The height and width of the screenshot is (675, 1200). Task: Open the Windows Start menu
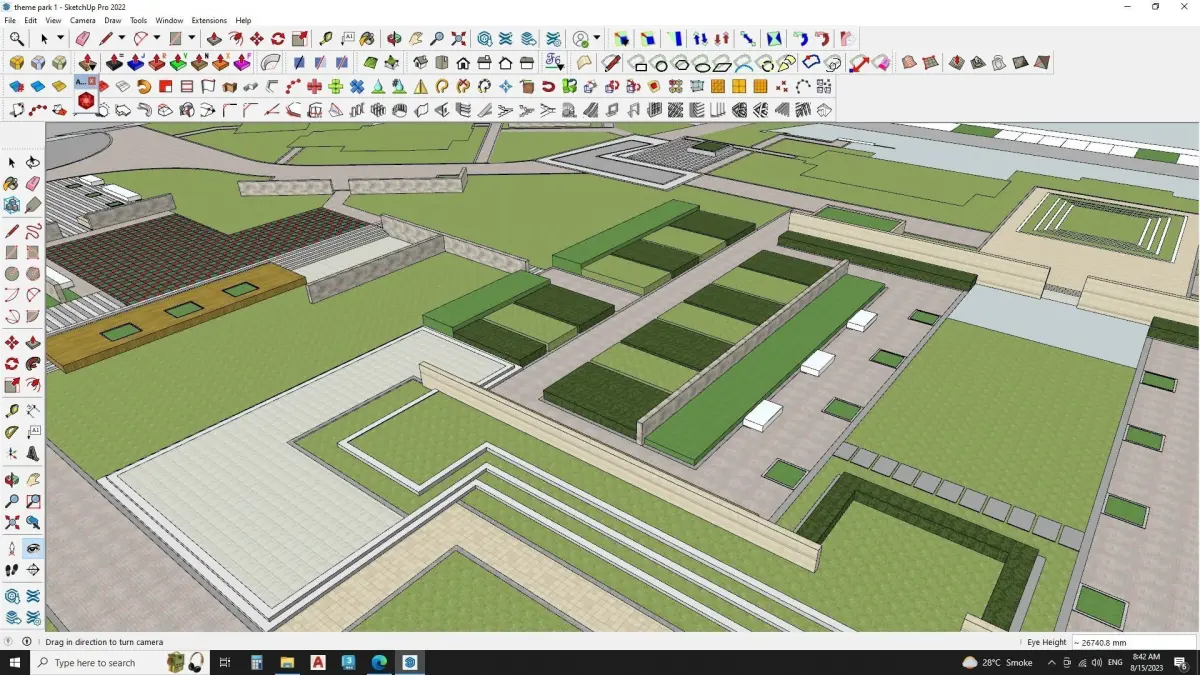pyautogui.click(x=15, y=662)
